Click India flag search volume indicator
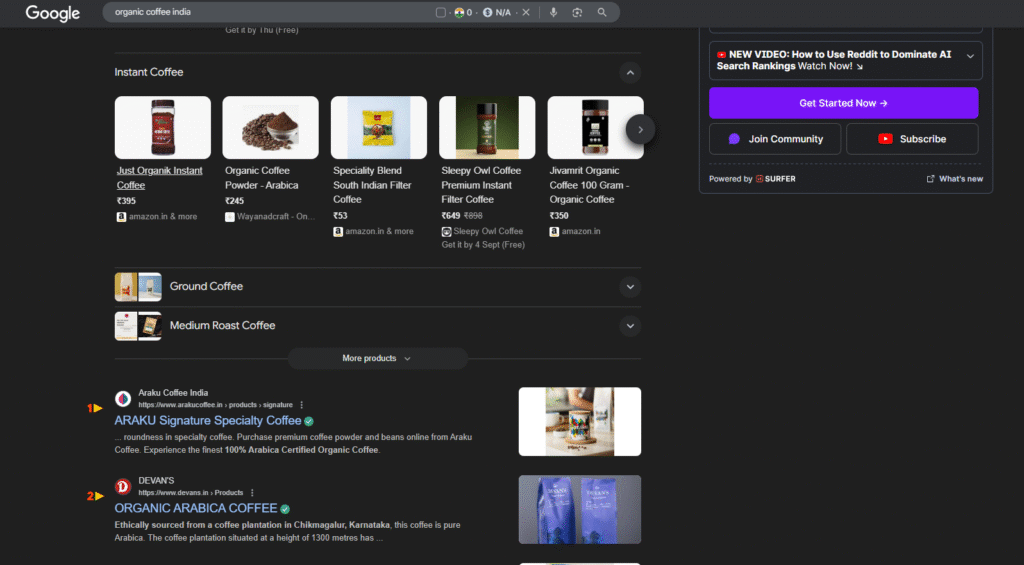 pyautogui.click(x=463, y=12)
